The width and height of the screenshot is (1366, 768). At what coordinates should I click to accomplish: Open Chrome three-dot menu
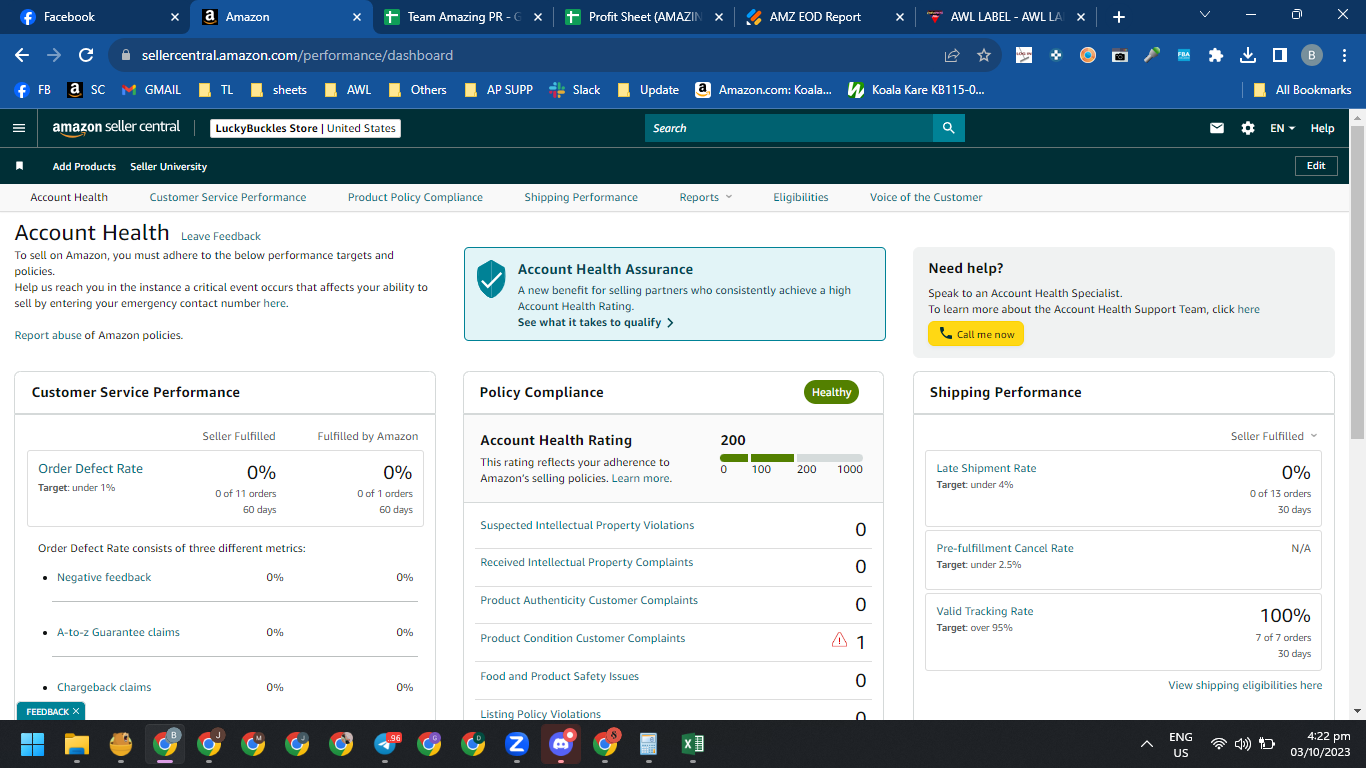[1343, 56]
